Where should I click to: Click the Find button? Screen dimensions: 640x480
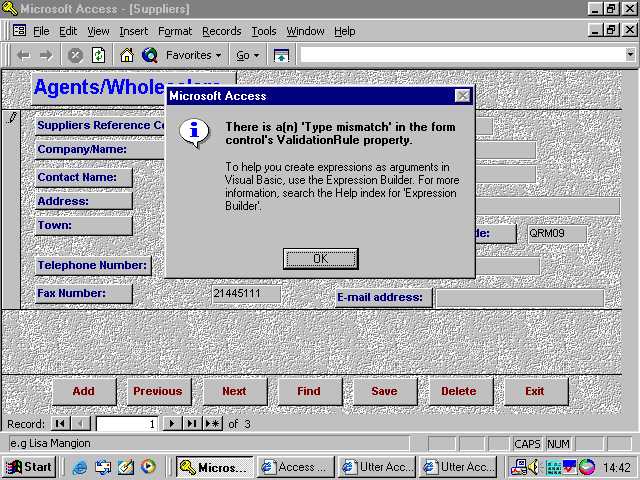tap(309, 391)
